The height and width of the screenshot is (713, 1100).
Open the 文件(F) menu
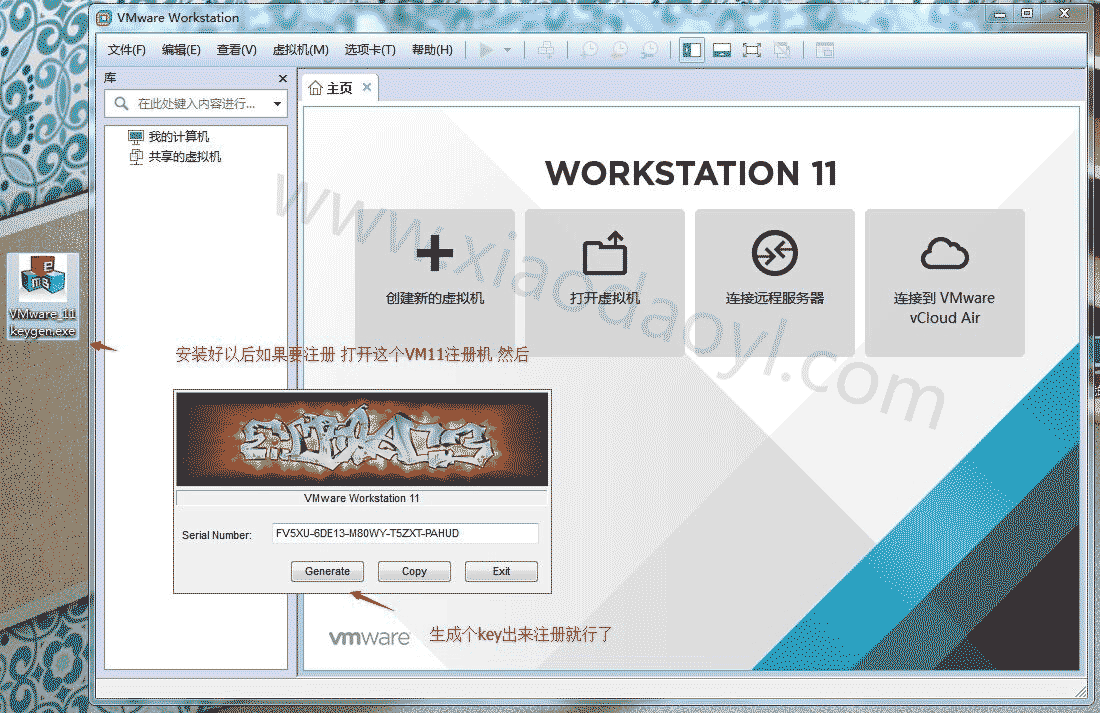(x=126, y=50)
